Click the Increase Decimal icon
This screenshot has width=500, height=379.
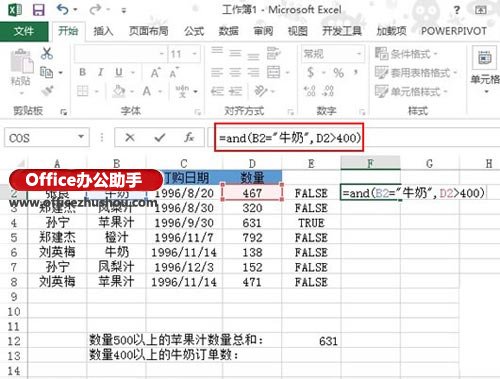[x=310, y=91]
